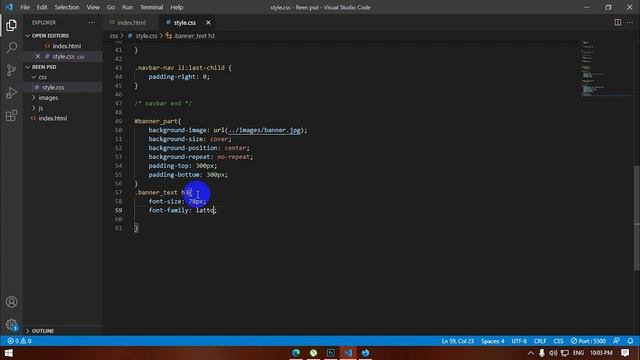Viewport: 640px width, 360px height.
Task: Open index.html in REEN PSD folder
Action: click(53, 118)
